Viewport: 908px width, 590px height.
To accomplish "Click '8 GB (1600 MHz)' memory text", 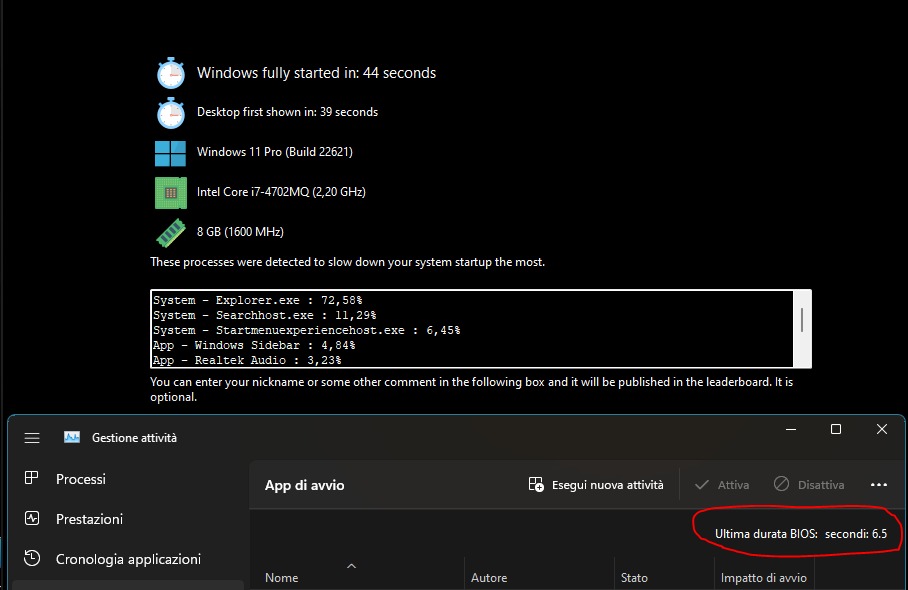I will [x=240, y=232].
